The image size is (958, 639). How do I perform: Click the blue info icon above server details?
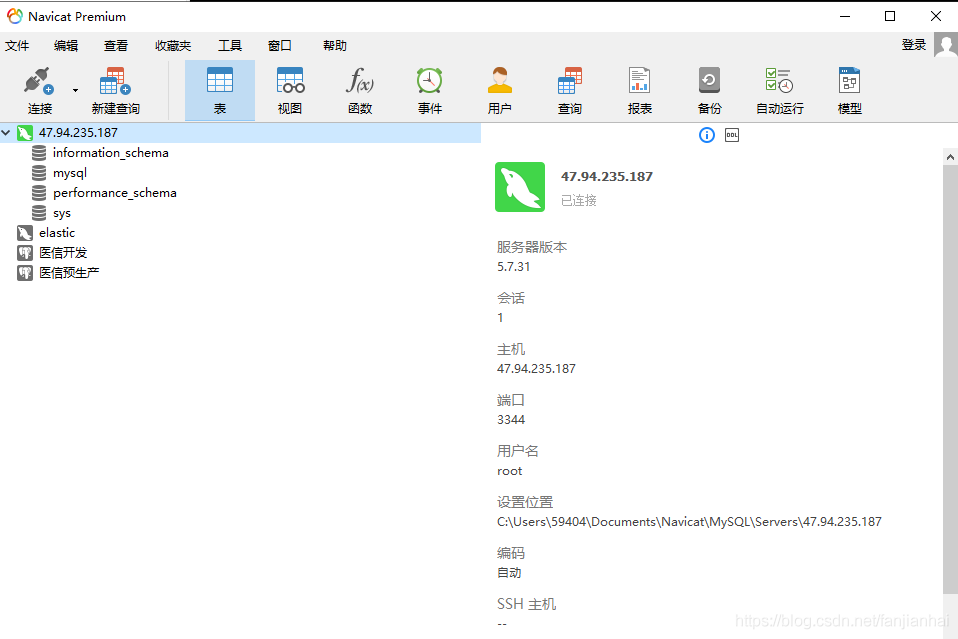[x=707, y=134]
